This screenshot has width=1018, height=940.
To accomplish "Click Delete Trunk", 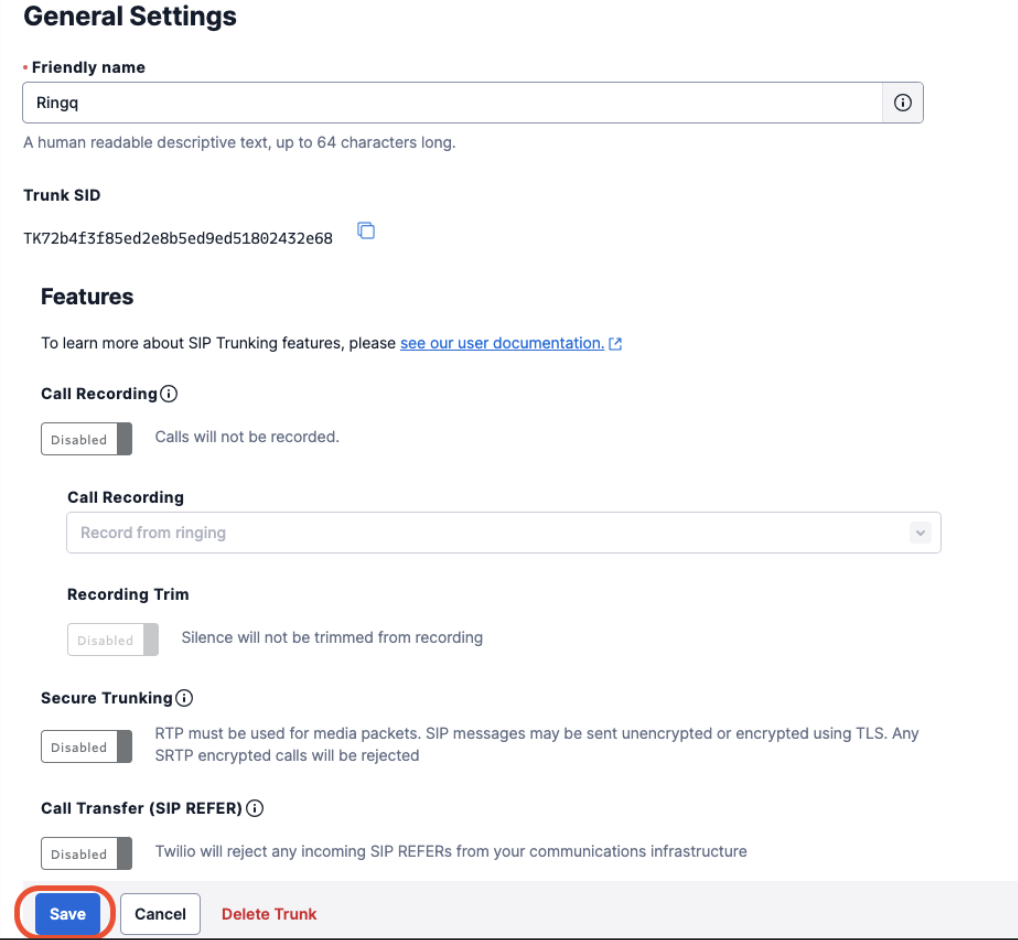I will click(268, 913).
